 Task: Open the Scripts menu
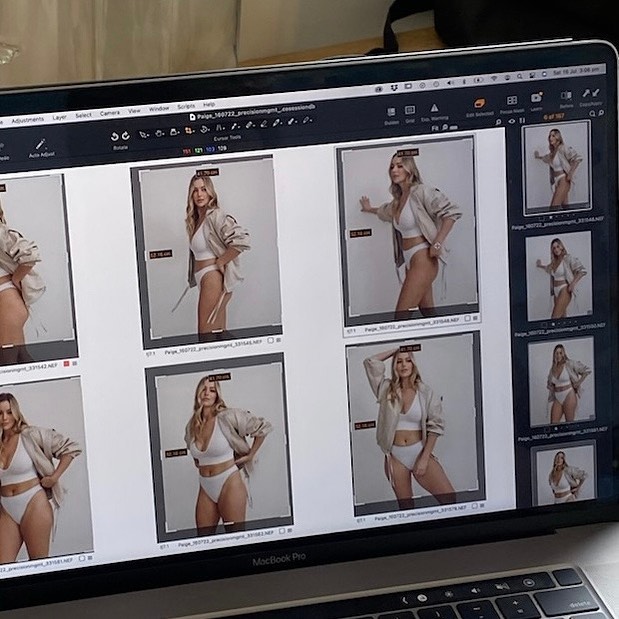click(186, 106)
